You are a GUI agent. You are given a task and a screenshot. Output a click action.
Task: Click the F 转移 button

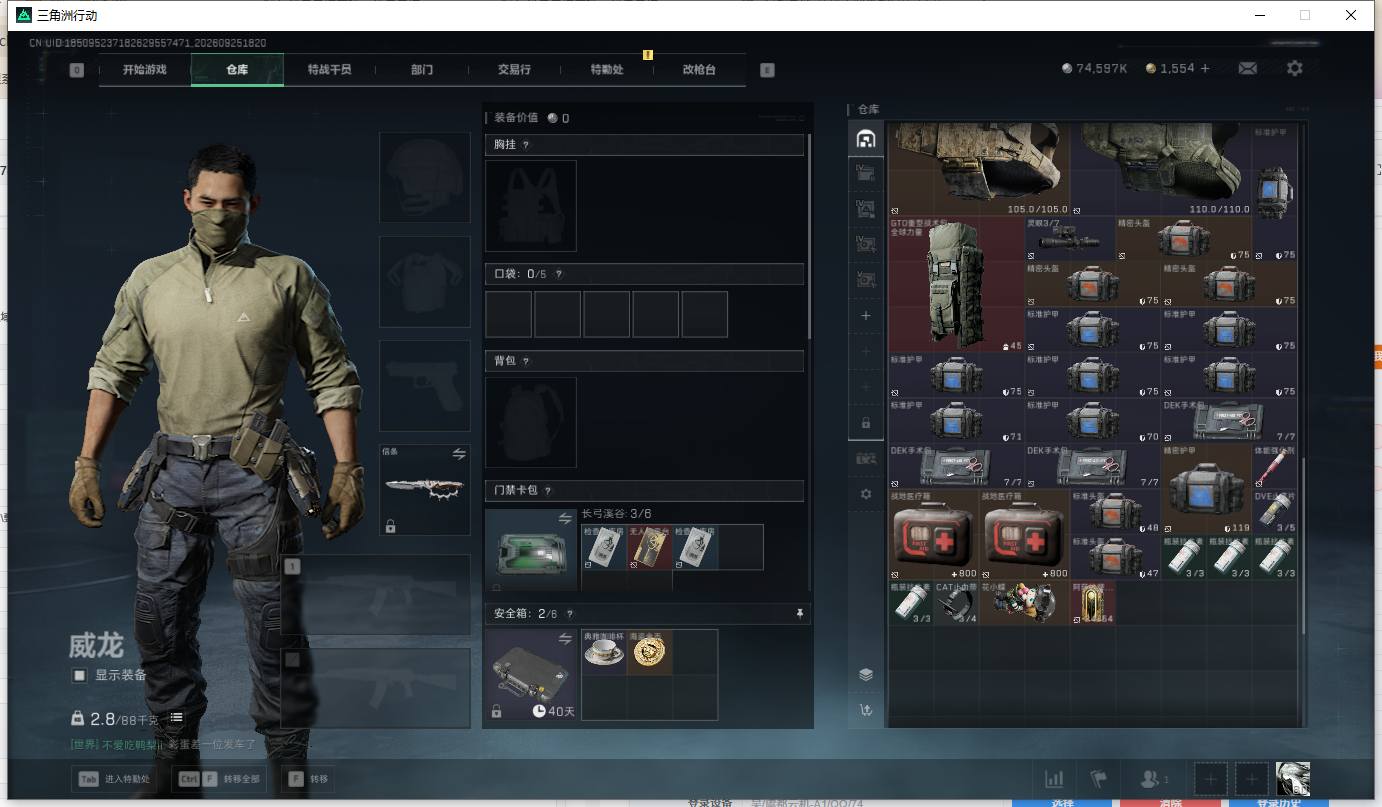pyautogui.click(x=310, y=779)
